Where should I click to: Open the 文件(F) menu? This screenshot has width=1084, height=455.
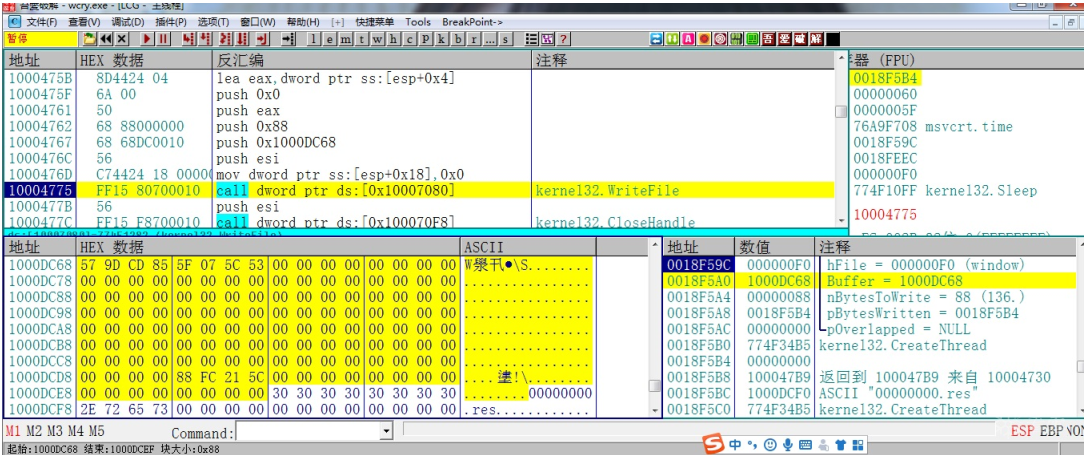(41, 22)
